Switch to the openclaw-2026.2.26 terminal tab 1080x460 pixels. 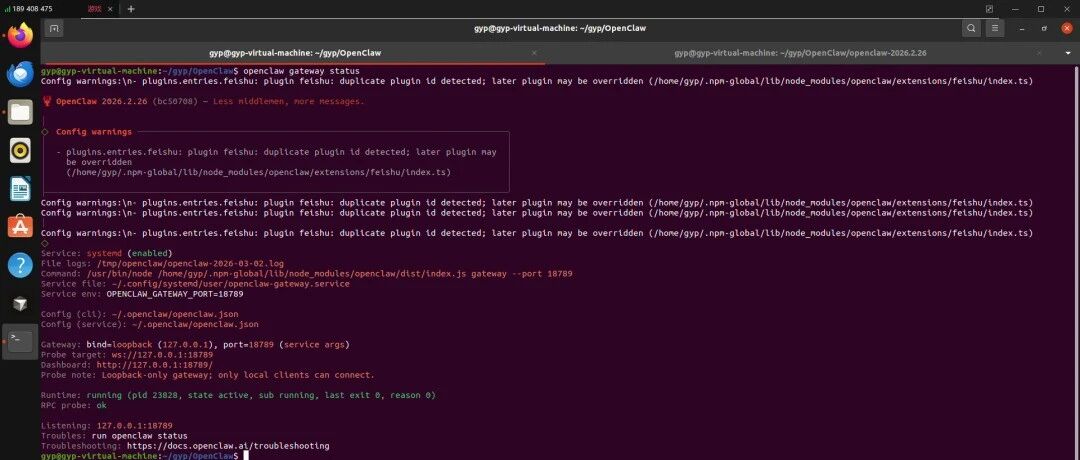(x=800, y=53)
